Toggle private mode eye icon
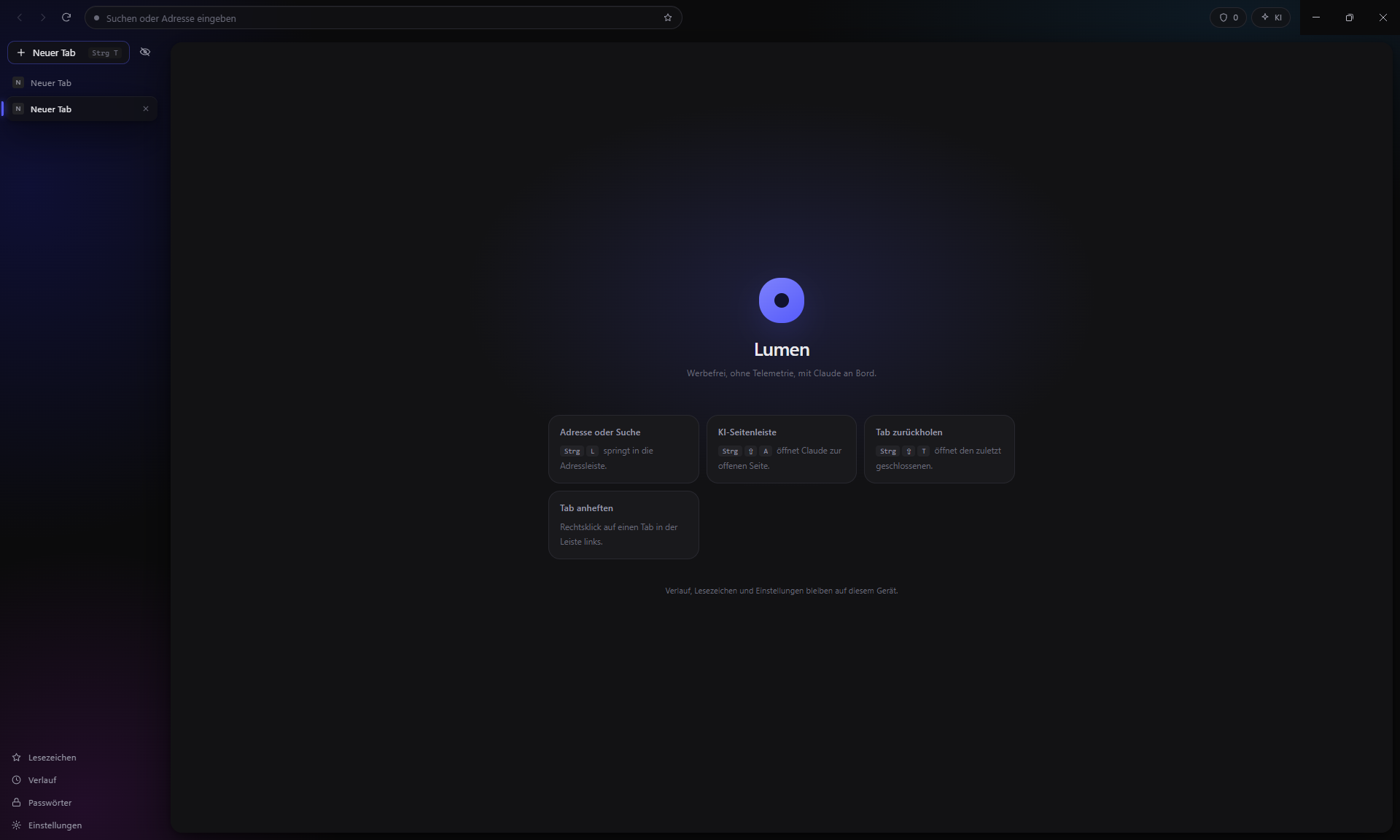The width and height of the screenshot is (1400, 840). click(x=145, y=52)
